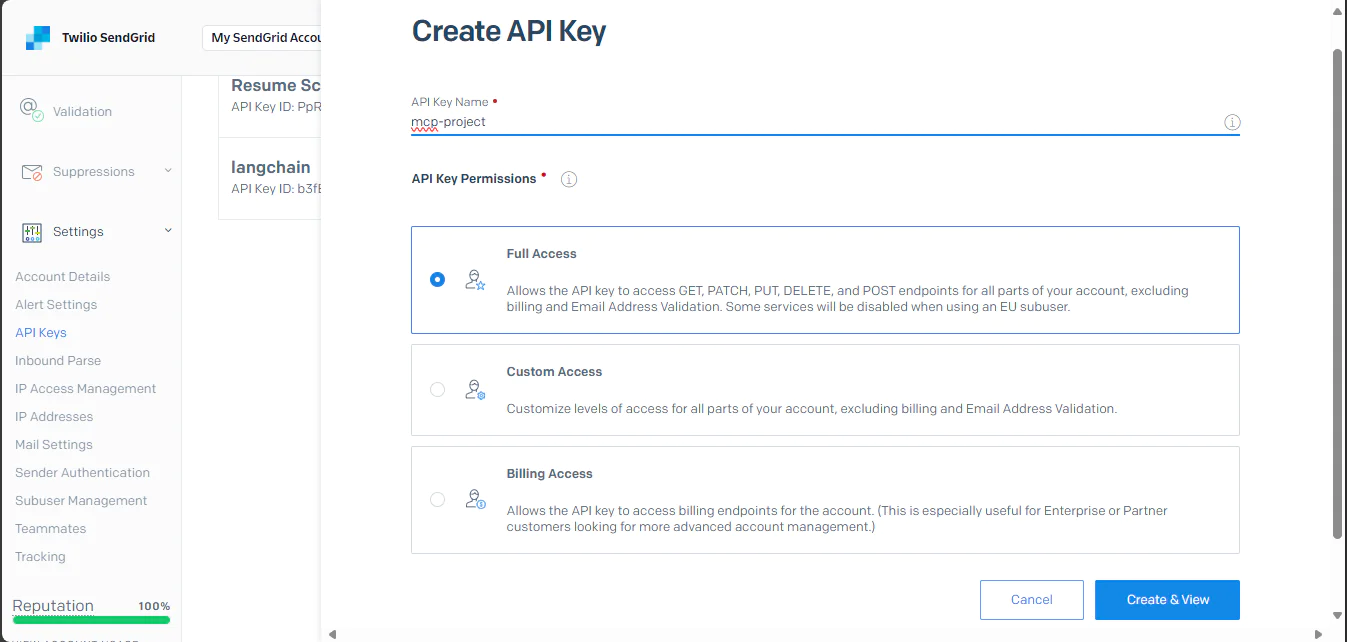Image resolution: width=1347 pixels, height=642 pixels.
Task: Click the Full Access person icon
Action: pyautogui.click(x=474, y=280)
